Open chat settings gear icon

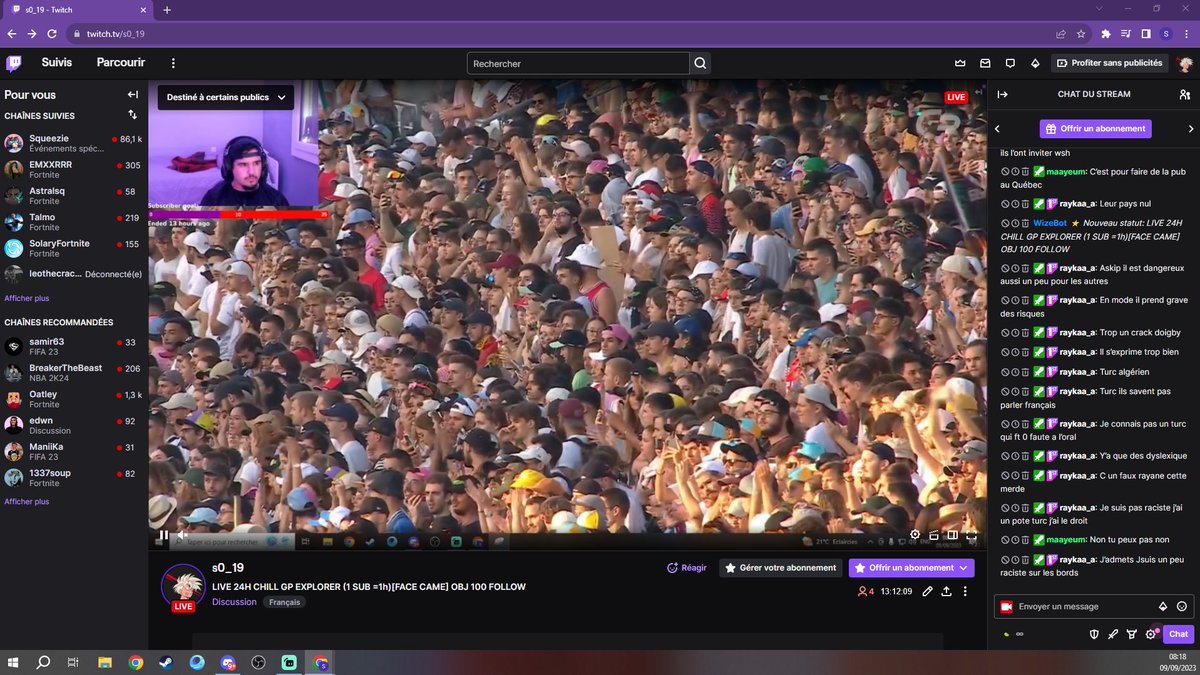tap(1151, 634)
